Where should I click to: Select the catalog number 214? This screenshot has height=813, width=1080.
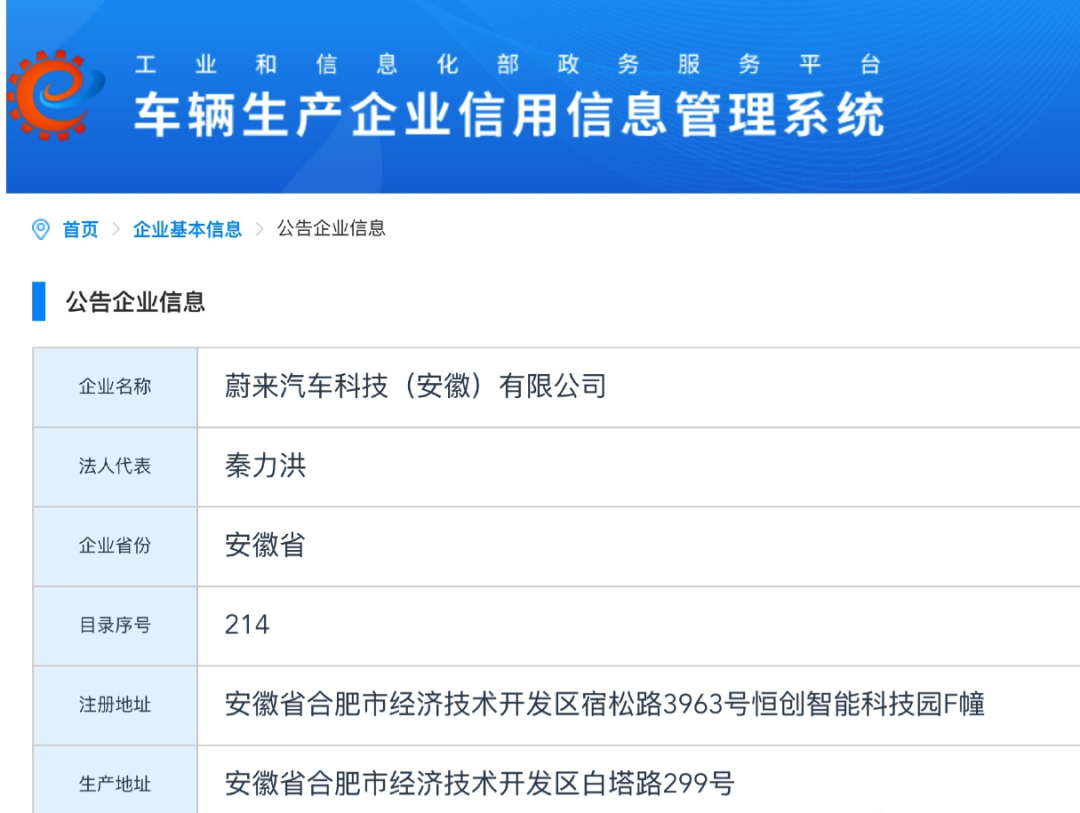247,625
